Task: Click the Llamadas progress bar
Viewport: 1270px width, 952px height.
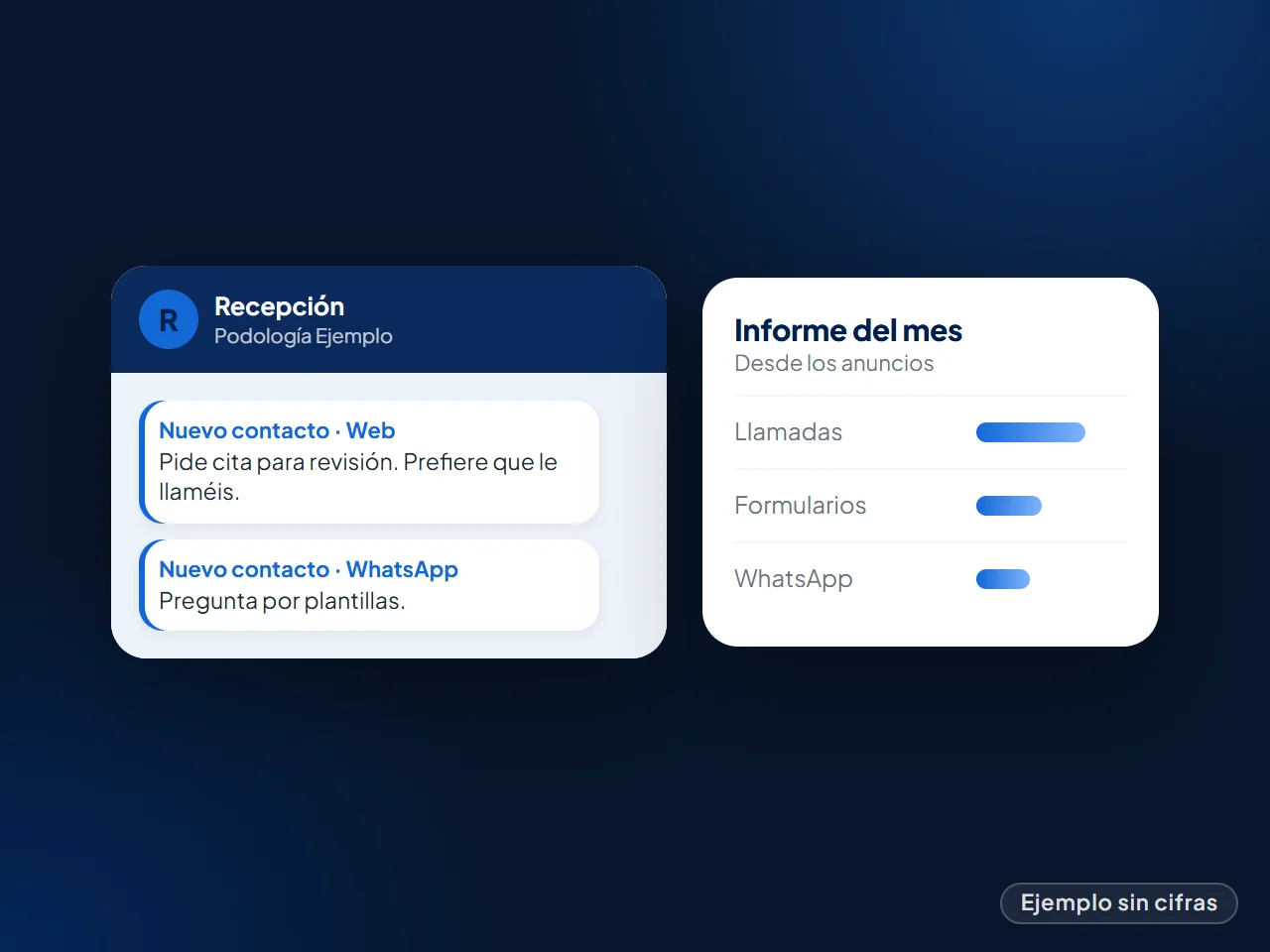Action: coord(1031,432)
